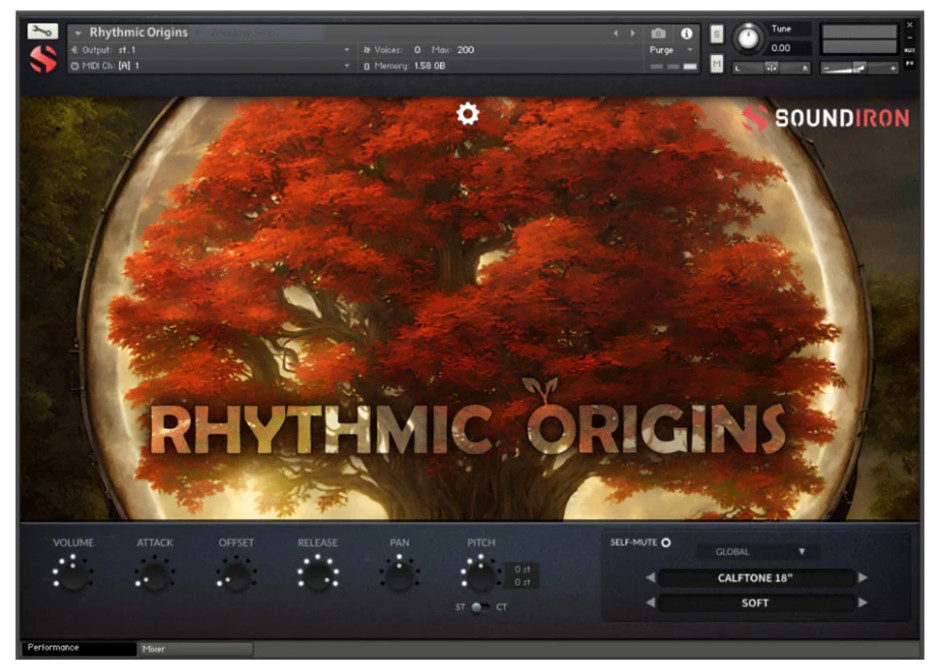The image size is (940, 670).
Task: Open the Output st.1 dropdown arrow
Action: [347, 50]
